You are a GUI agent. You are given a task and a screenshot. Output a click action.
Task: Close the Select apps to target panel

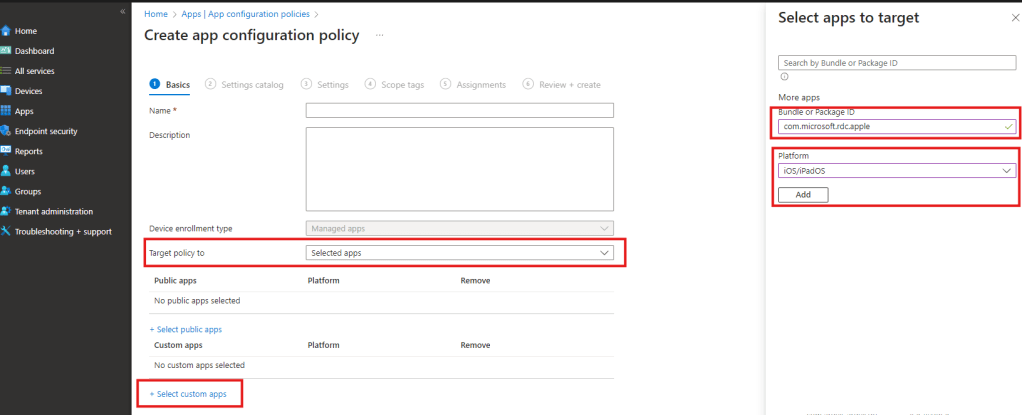coord(1003,19)
